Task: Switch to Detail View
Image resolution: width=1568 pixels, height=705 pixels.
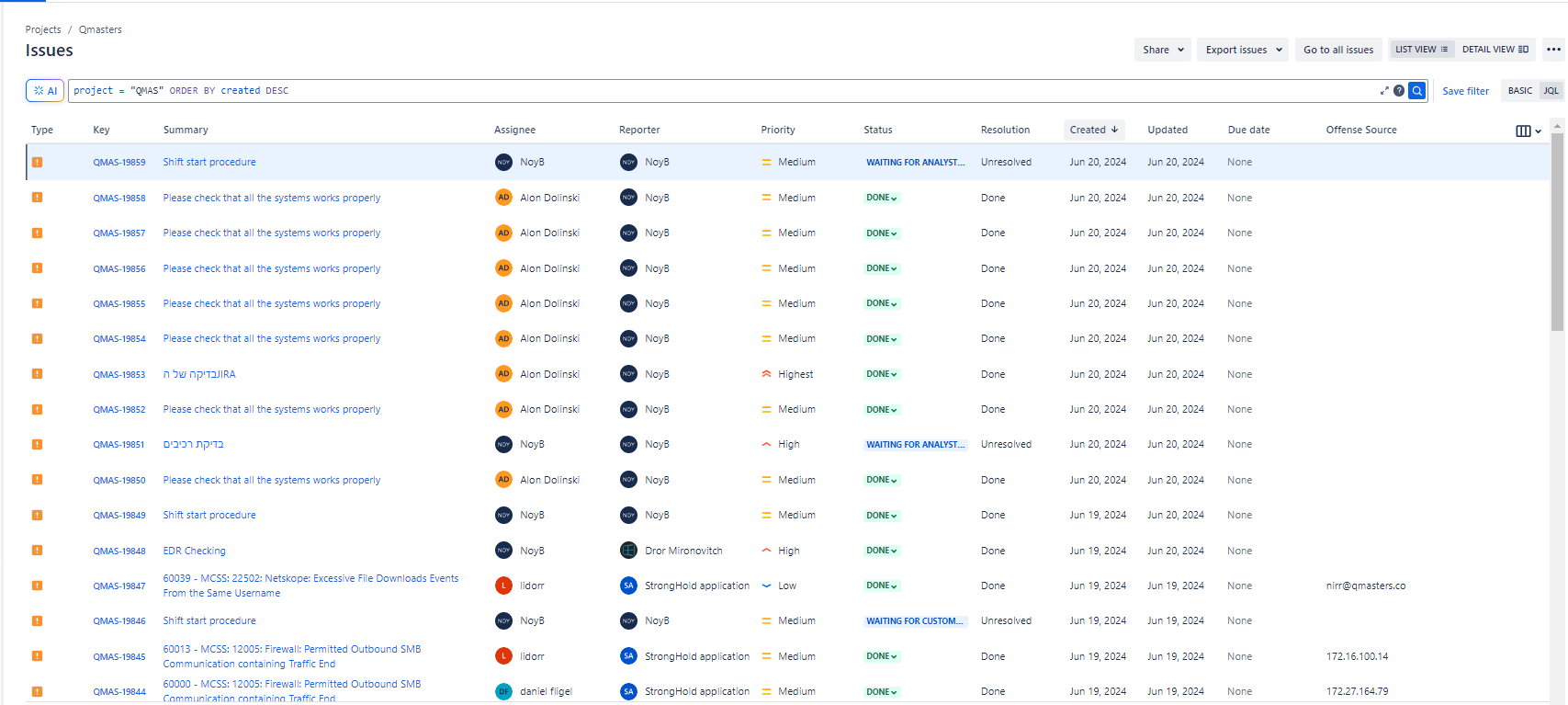Action: pyautogui.click(x=1495, y=50)
